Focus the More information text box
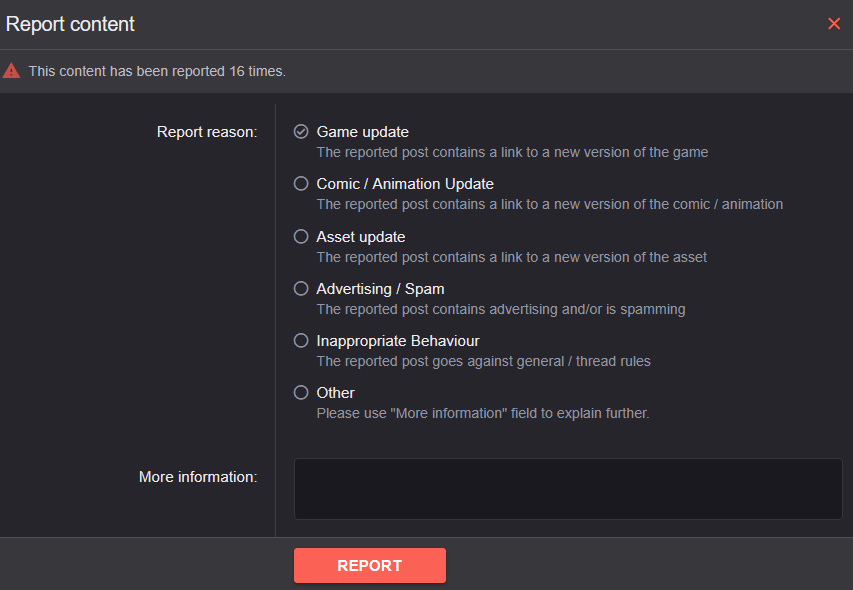The width and height of the screenshot is (853, 590). pyautogui.click(x=568, y=489)
